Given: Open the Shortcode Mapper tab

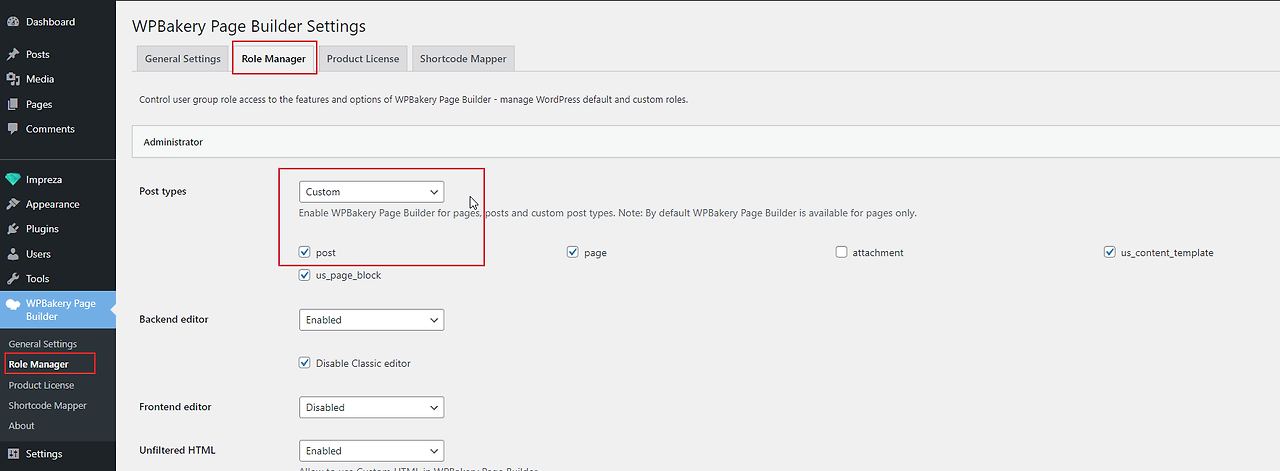Looking at the screenshot, I should 463,58.
